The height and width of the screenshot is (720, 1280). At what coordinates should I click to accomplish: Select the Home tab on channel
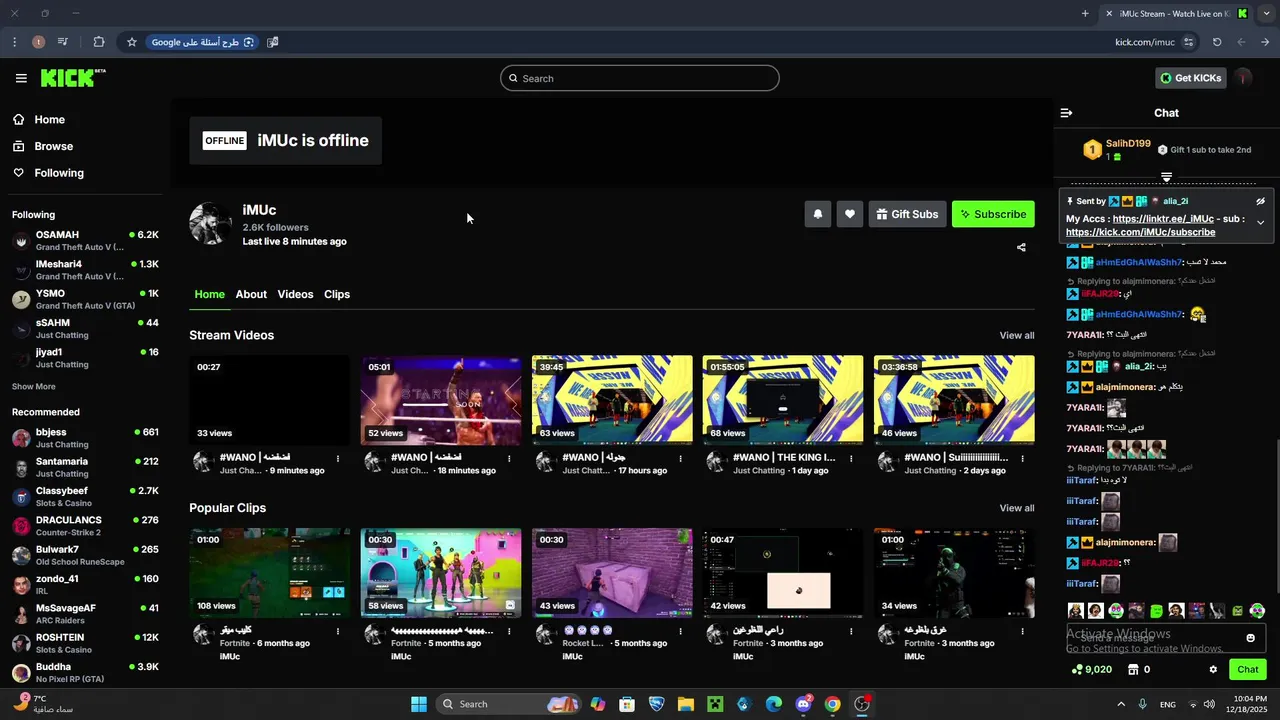tap(209, 294)
